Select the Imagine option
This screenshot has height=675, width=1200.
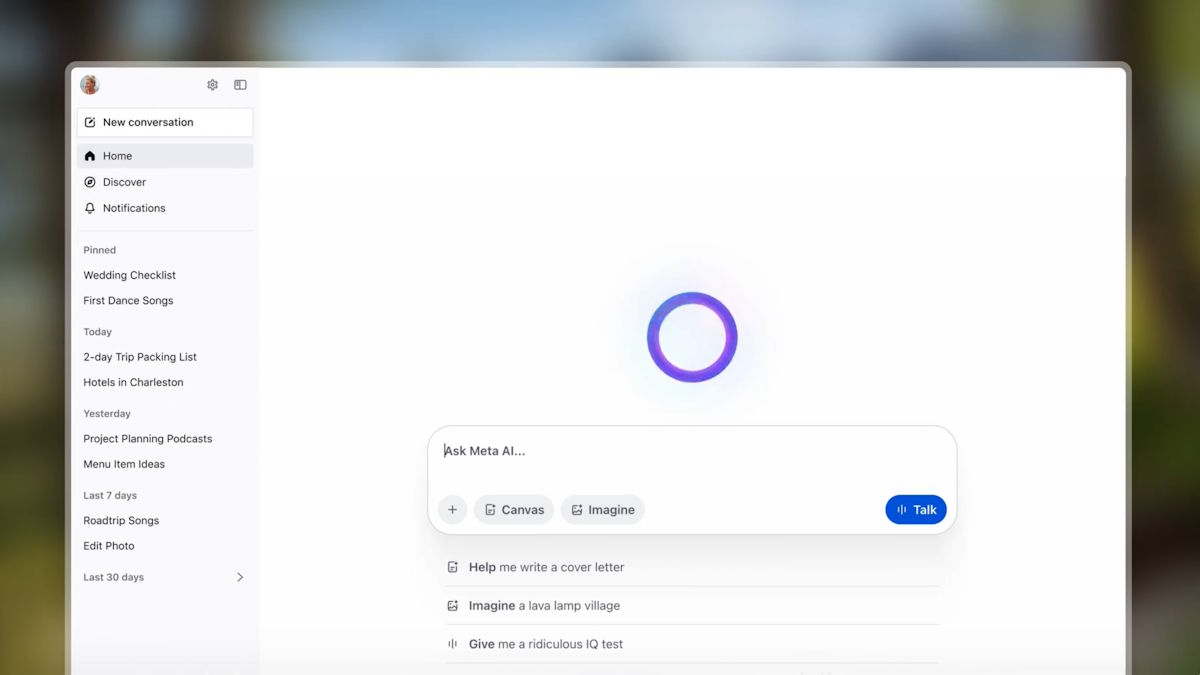602,510
